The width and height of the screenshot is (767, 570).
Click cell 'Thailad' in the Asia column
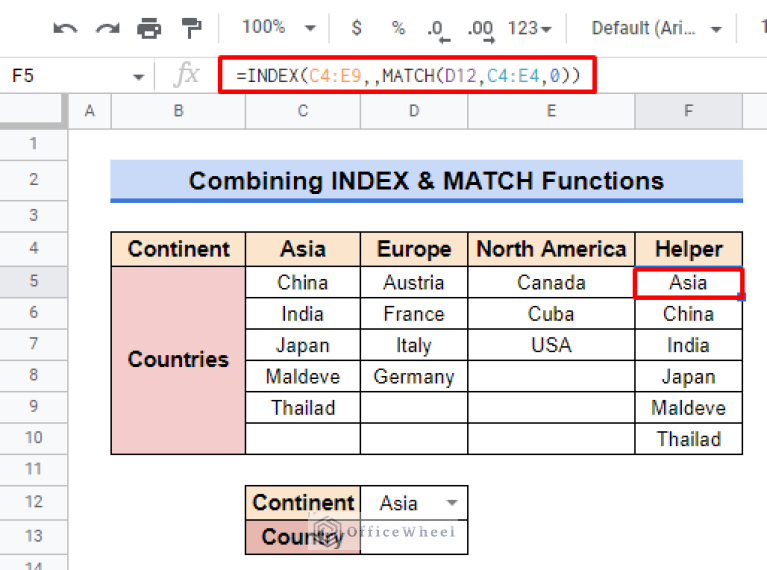point(303,408)
